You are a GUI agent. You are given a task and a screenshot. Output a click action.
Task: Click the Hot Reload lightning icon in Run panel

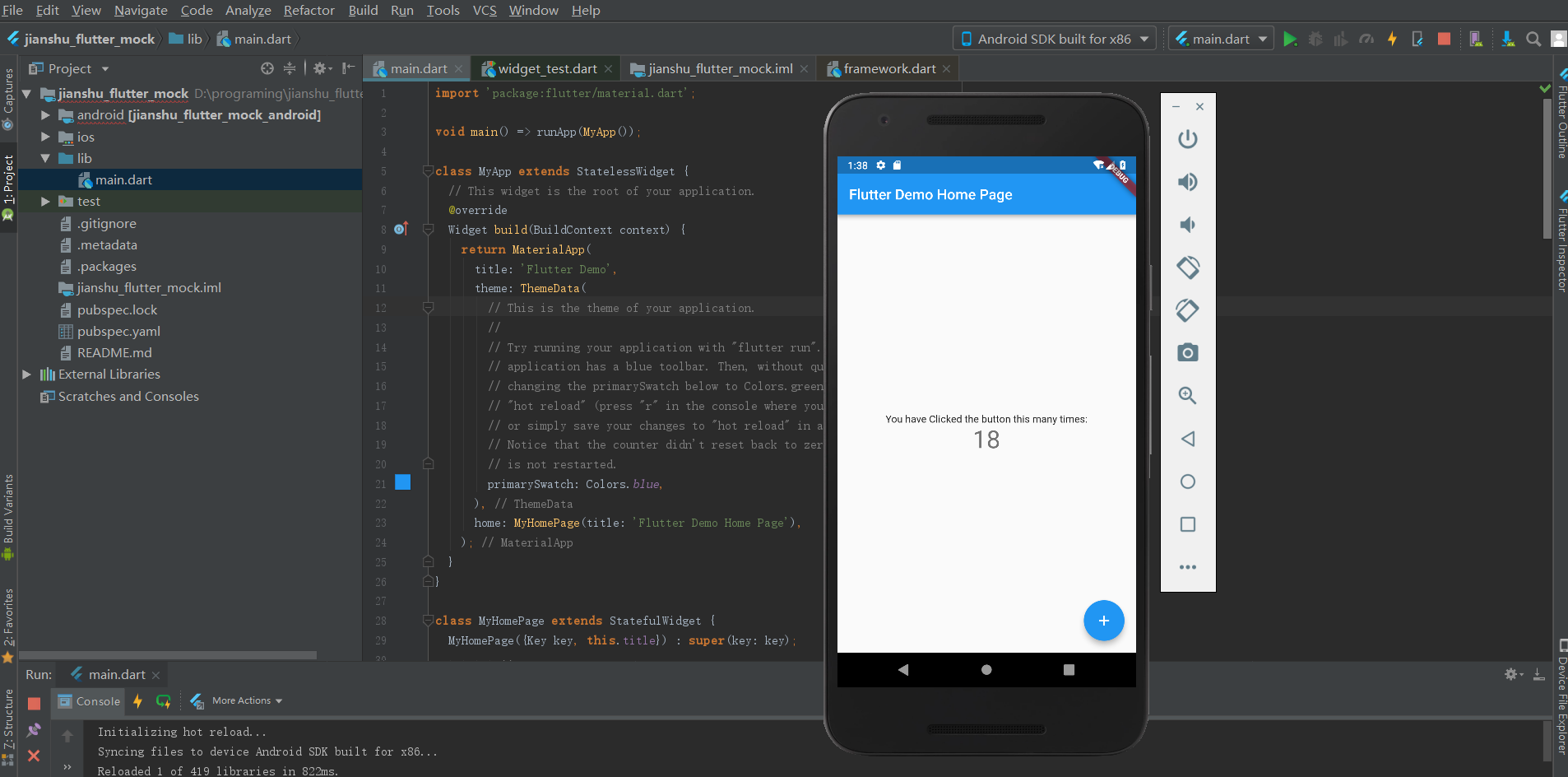coord(137,701)
